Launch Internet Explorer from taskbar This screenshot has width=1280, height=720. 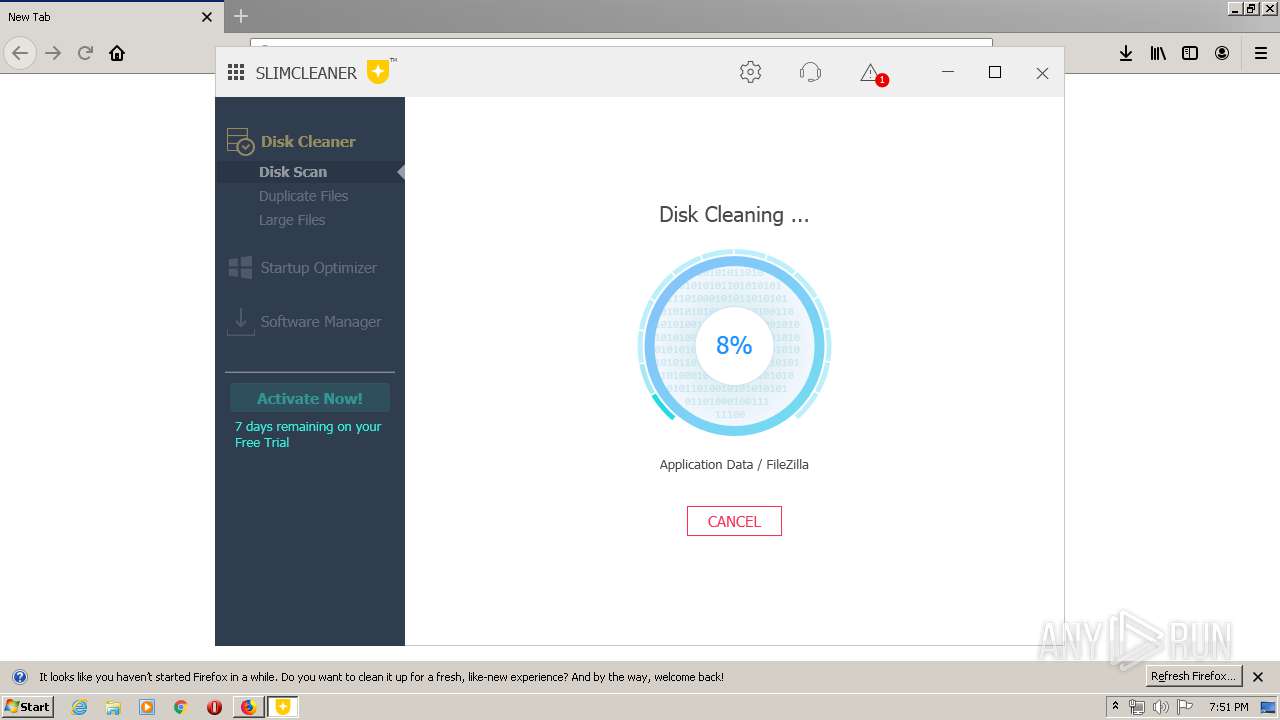tap(80, 707)
